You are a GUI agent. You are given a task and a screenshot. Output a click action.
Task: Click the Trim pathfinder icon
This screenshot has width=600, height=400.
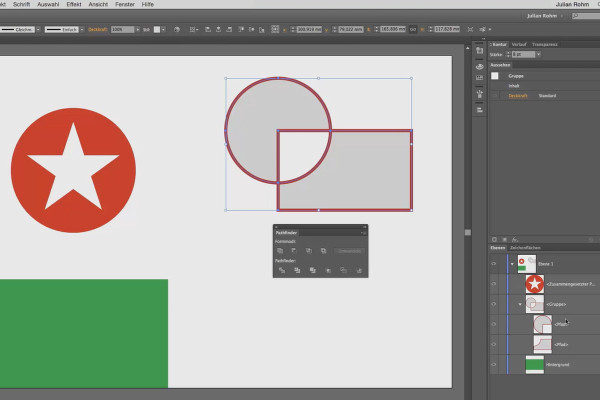[x=297, y=270]
